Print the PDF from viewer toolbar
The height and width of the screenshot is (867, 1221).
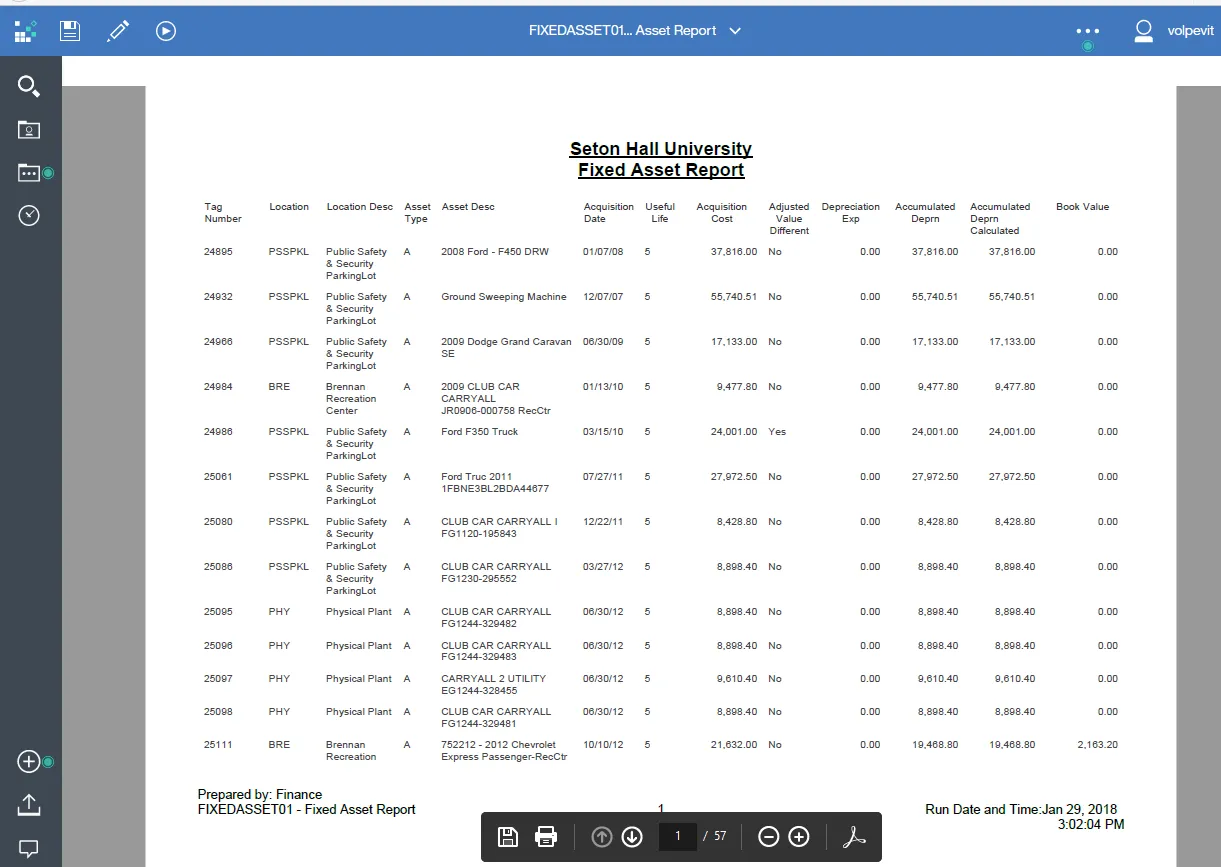[545, 837]
